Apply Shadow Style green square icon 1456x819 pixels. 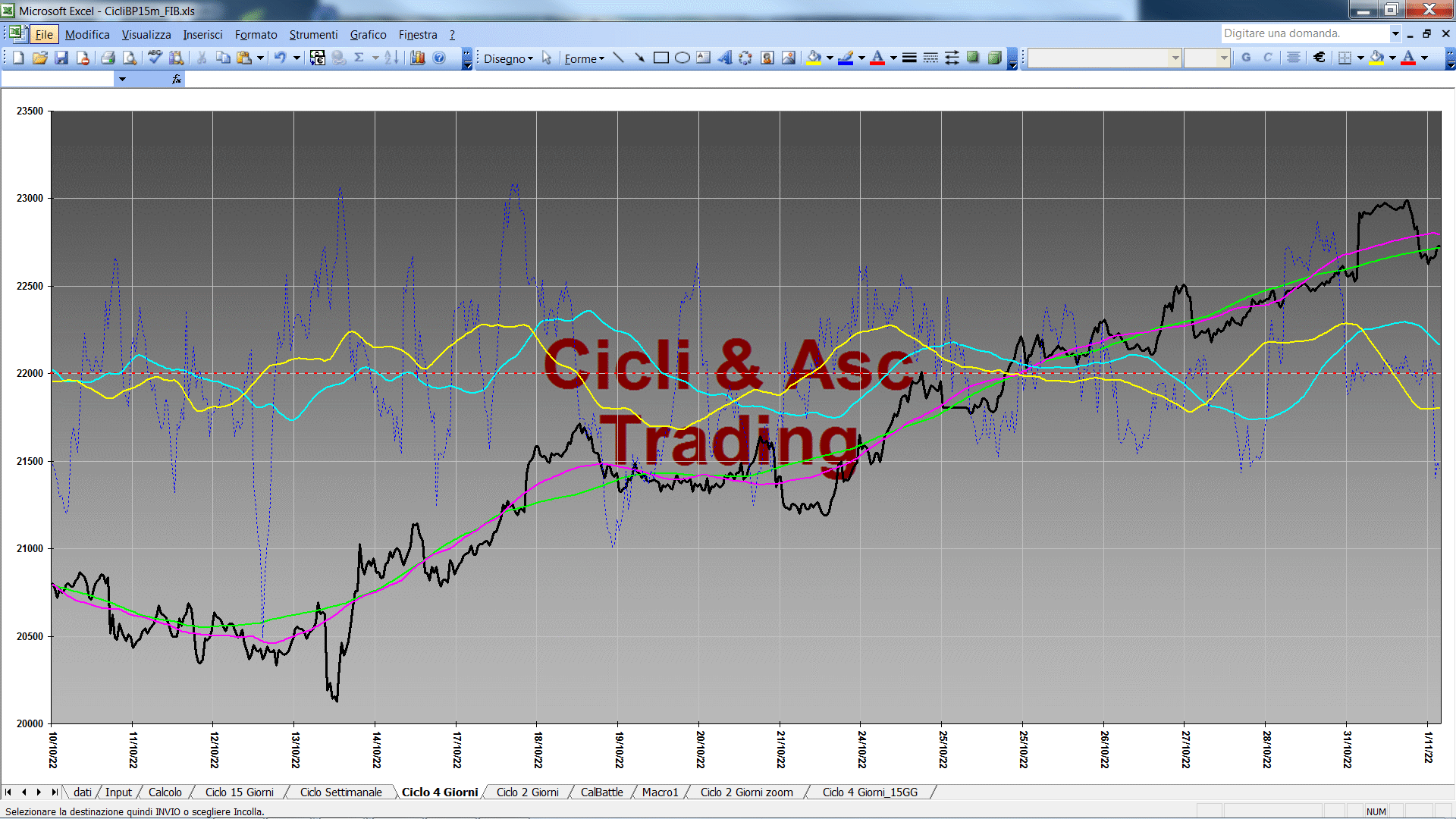pos(973,58)
